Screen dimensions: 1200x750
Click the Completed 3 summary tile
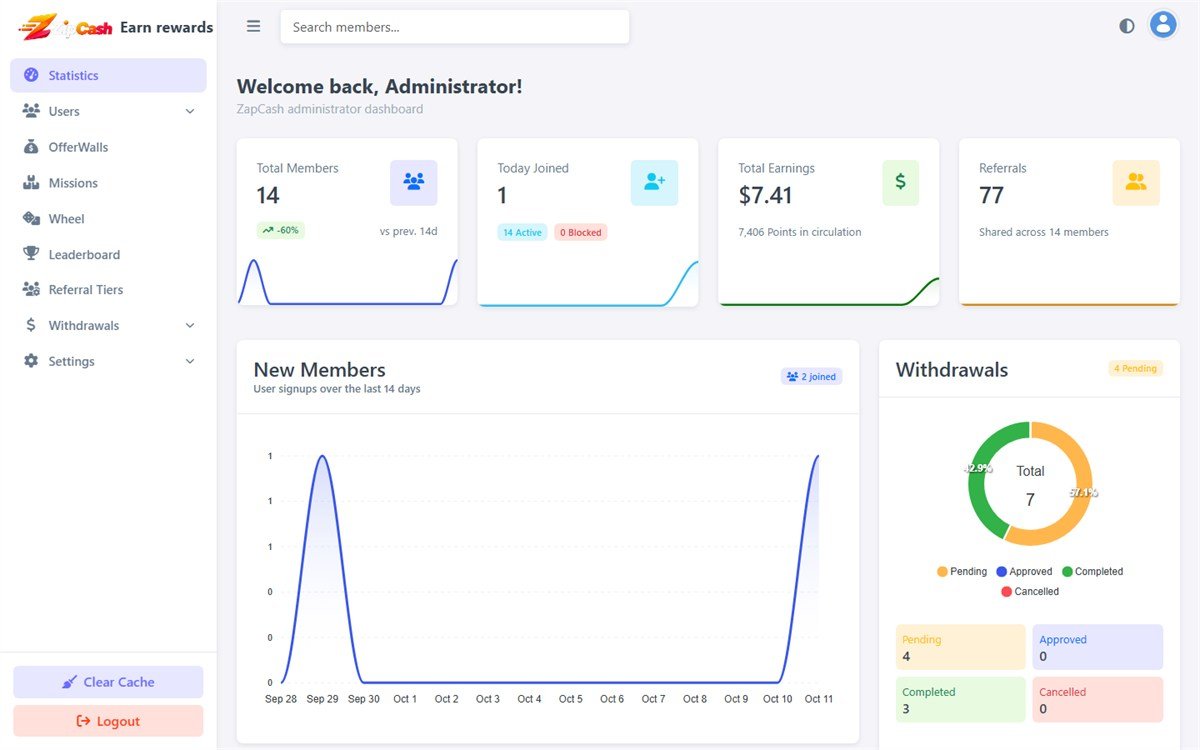tap(960, 699)
